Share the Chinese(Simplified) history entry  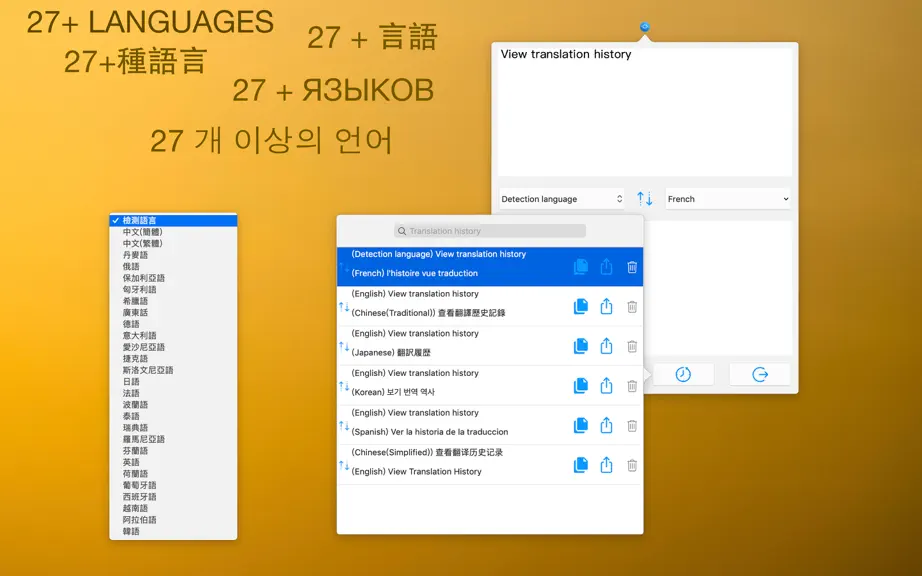(606, 466)
